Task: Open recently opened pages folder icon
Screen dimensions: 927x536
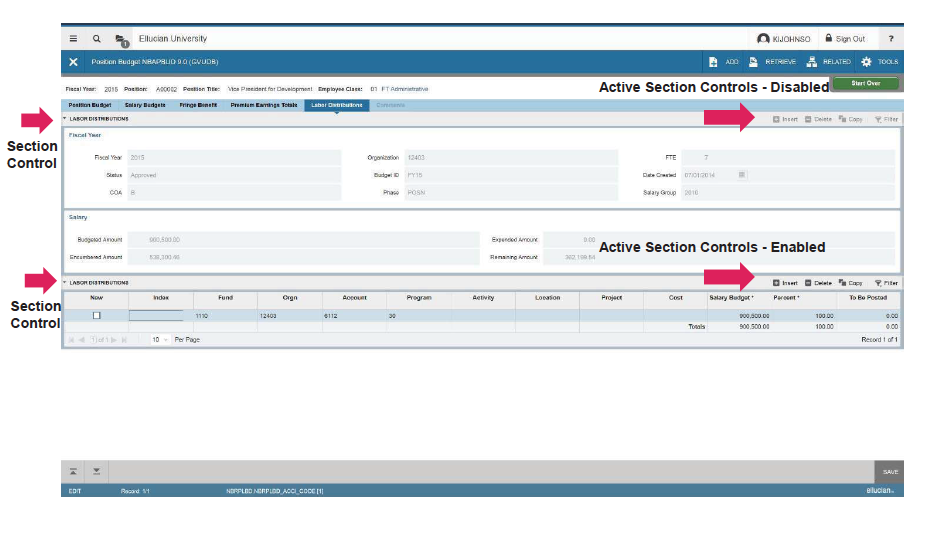Action: 120,40
